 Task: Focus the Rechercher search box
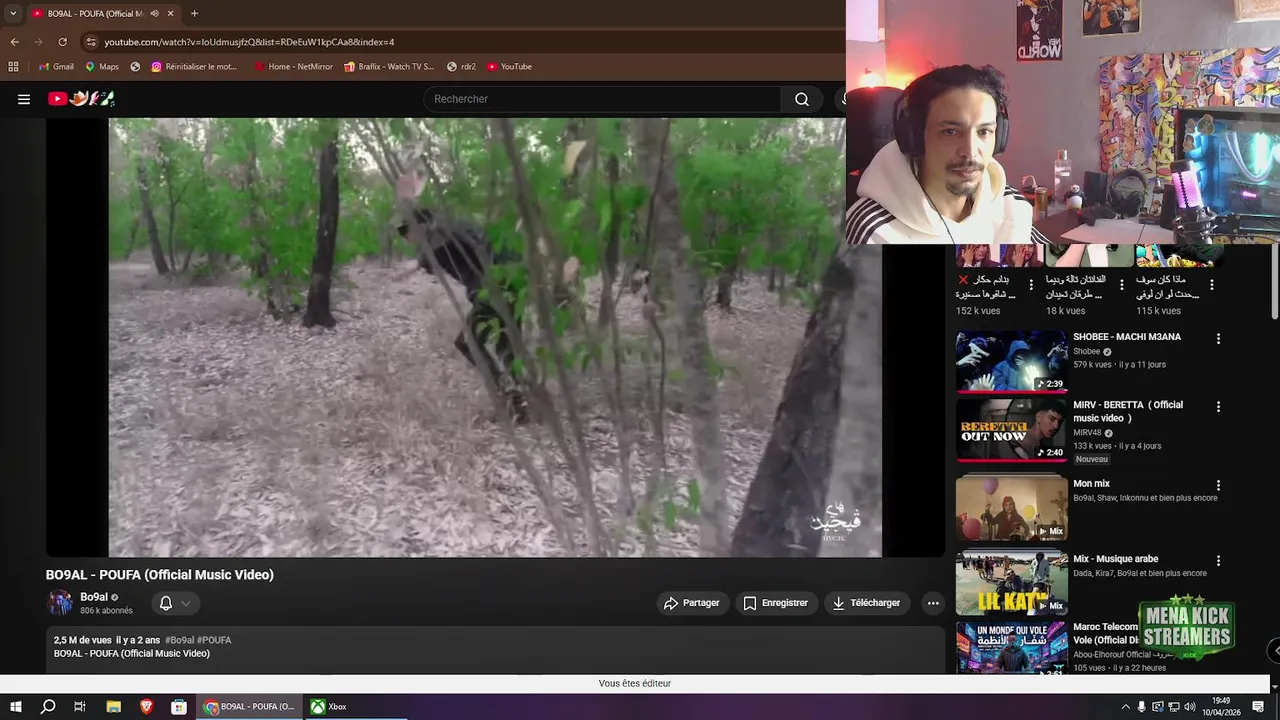[603, 99]
